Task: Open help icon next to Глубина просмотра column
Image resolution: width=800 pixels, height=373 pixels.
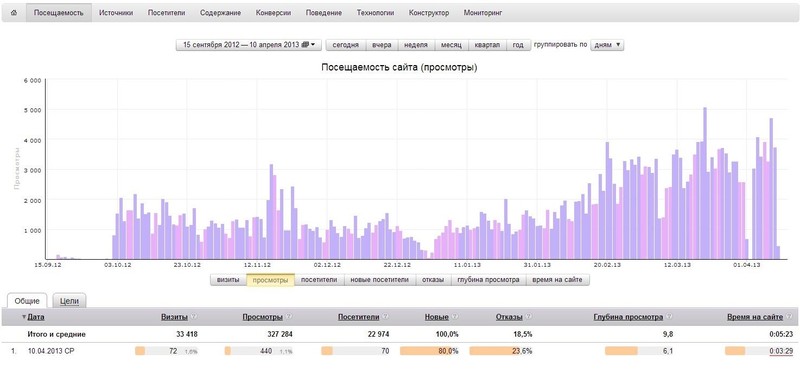Action: (669, 317)
